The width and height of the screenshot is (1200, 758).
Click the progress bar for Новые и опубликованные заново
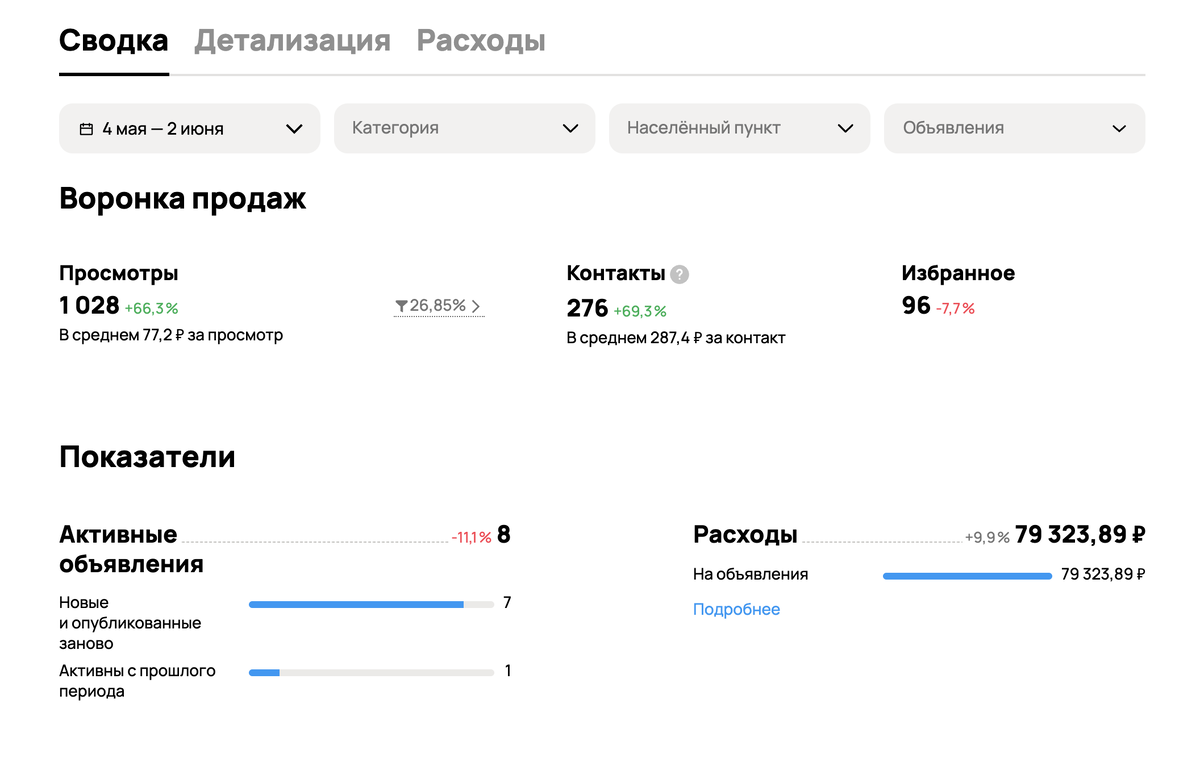tap(371, 604)
